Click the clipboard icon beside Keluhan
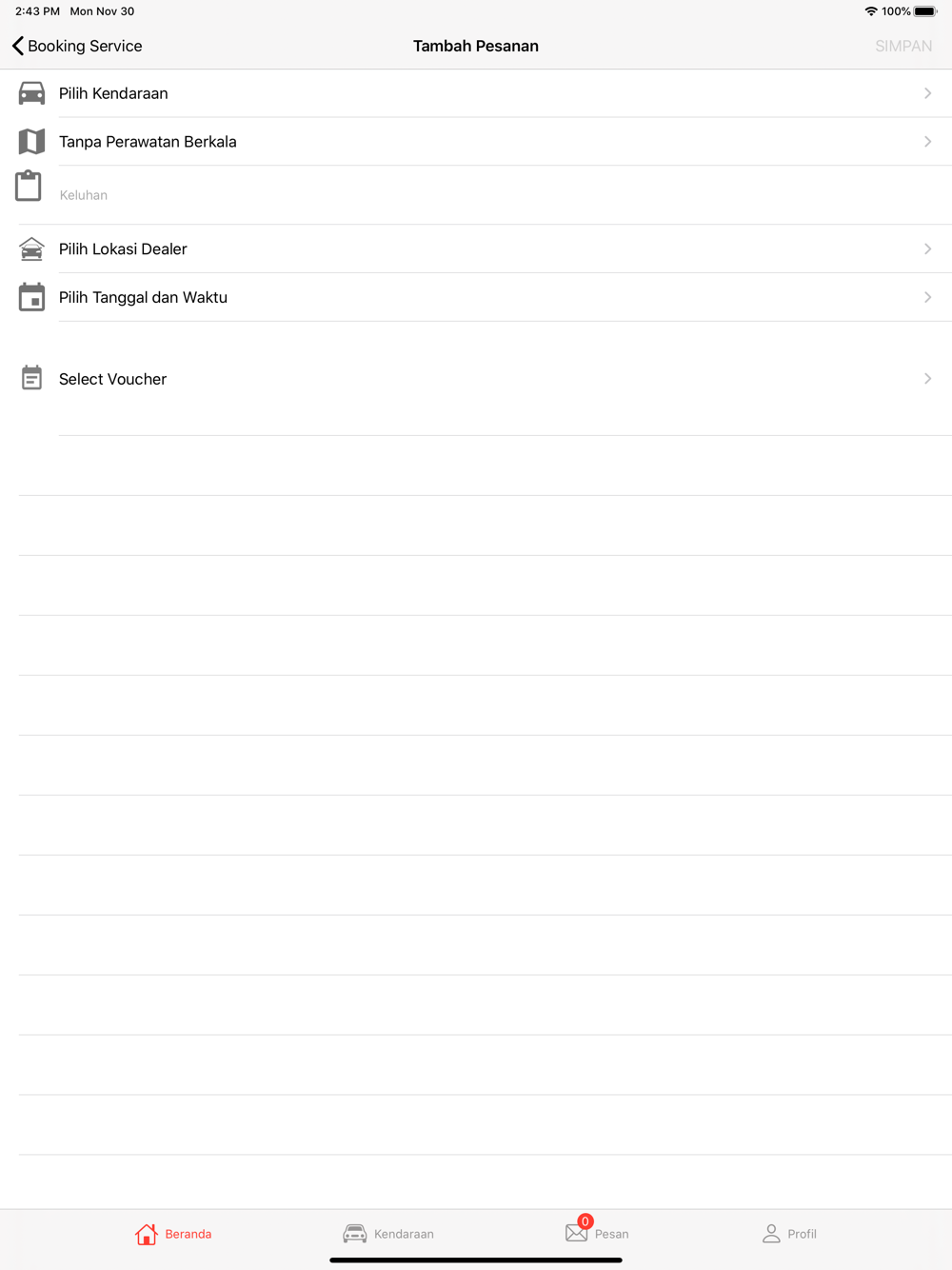This screenshot has height=1270, width=952. (29, 186)
